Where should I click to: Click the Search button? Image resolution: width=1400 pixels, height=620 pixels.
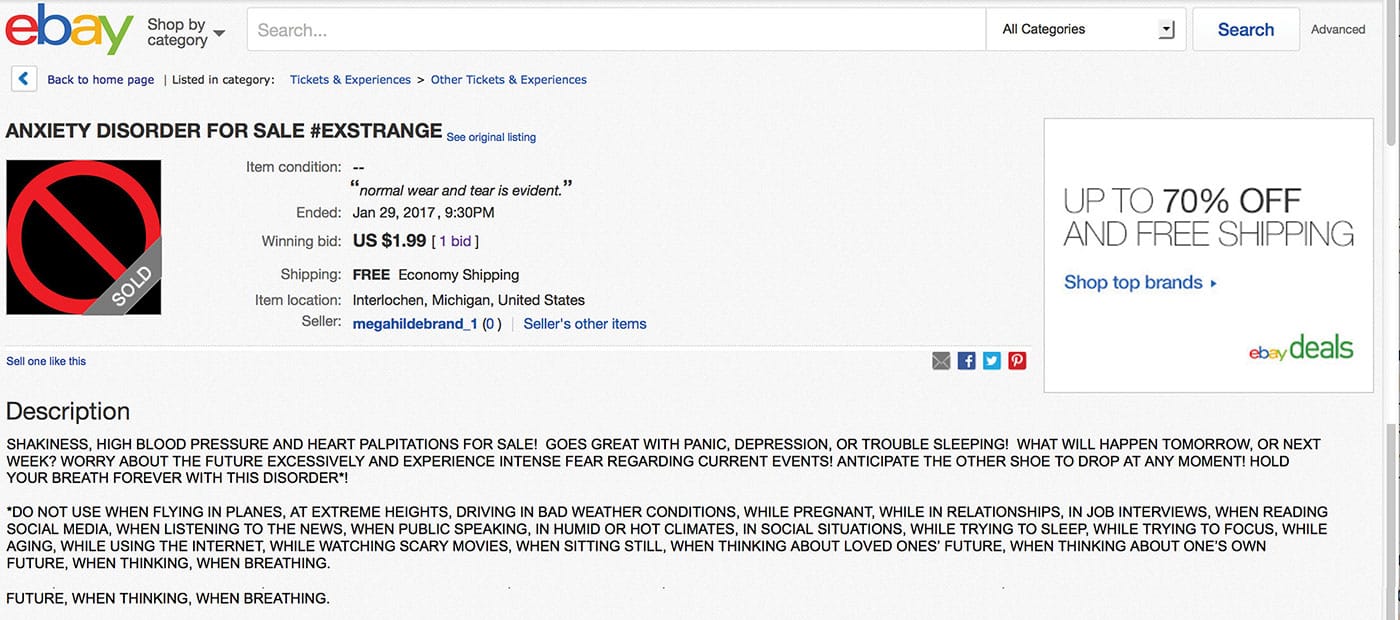tap(1245, 30)
